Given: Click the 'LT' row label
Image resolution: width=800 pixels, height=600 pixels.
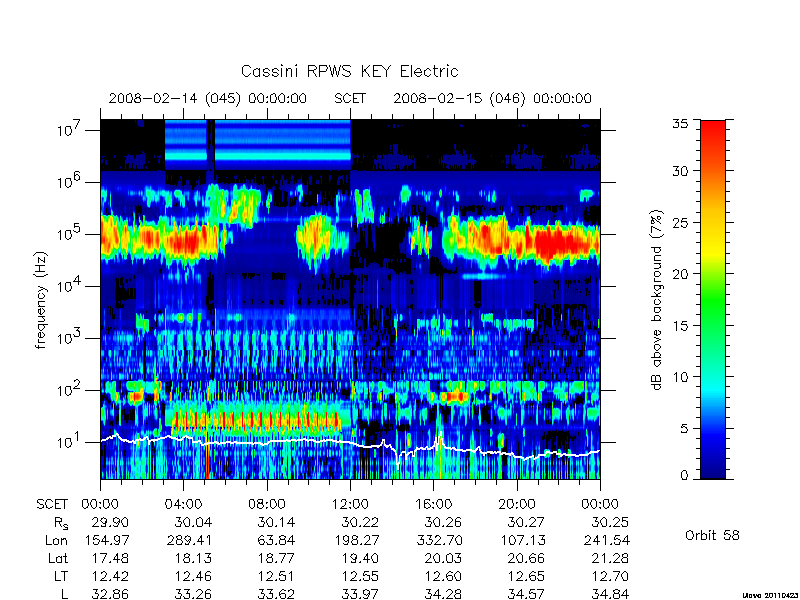Looking at the screenshot, I should click(x=61, y=576).
